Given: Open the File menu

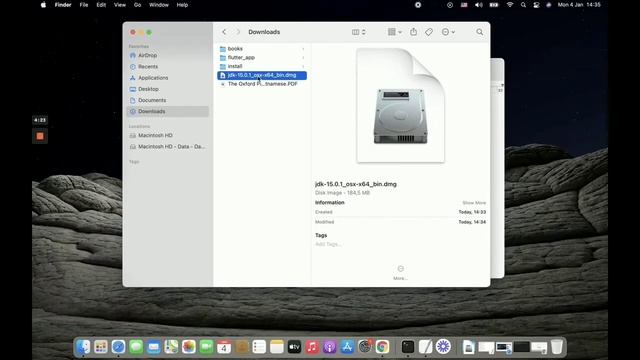Looking at the screenshot, I should click(84, 5).
